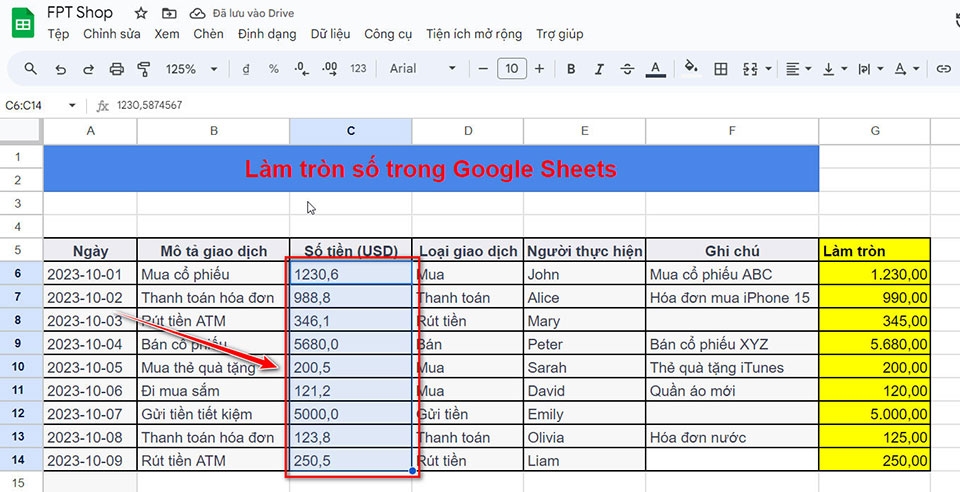Open the Công cụ menu
The image size is (960, 492).
coord(388,34)
